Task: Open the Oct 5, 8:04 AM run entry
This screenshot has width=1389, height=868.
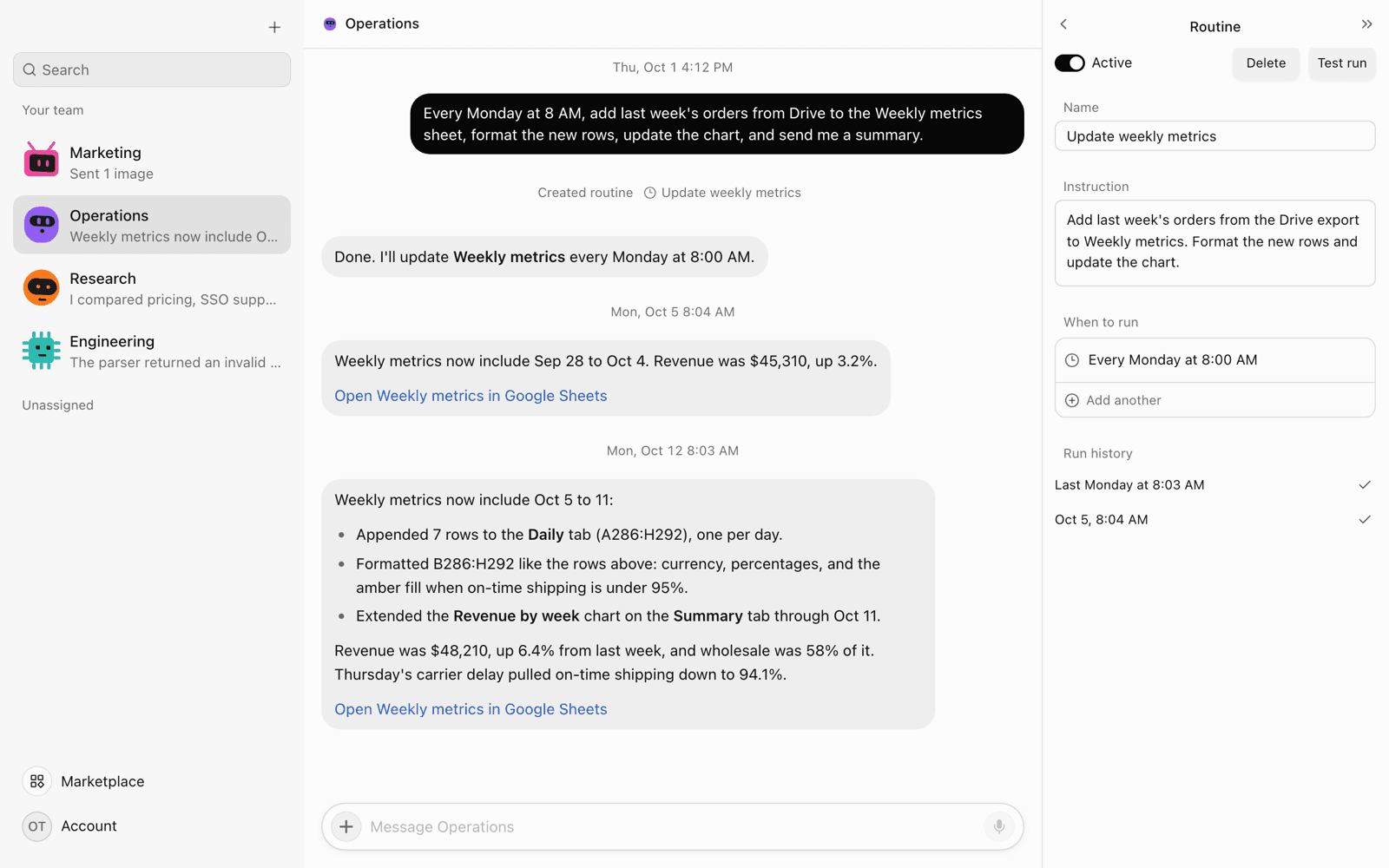Action: 1215,520
